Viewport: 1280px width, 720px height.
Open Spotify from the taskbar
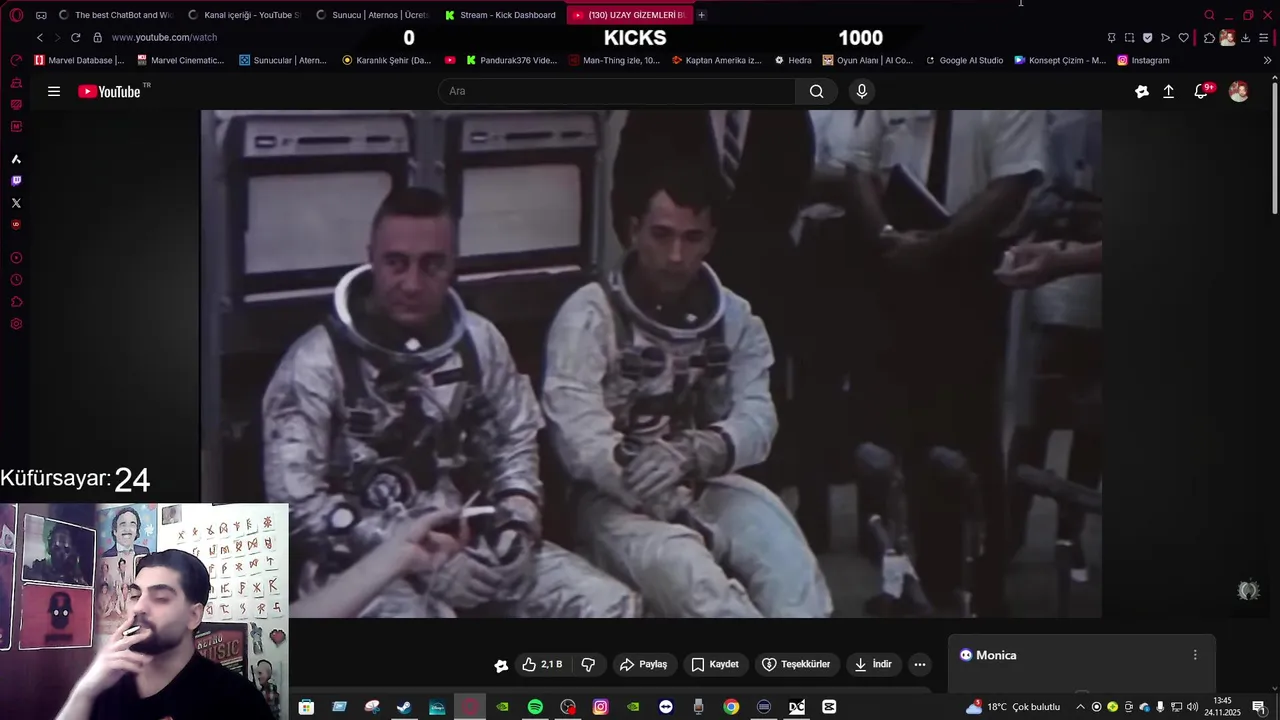pos(535,707)
